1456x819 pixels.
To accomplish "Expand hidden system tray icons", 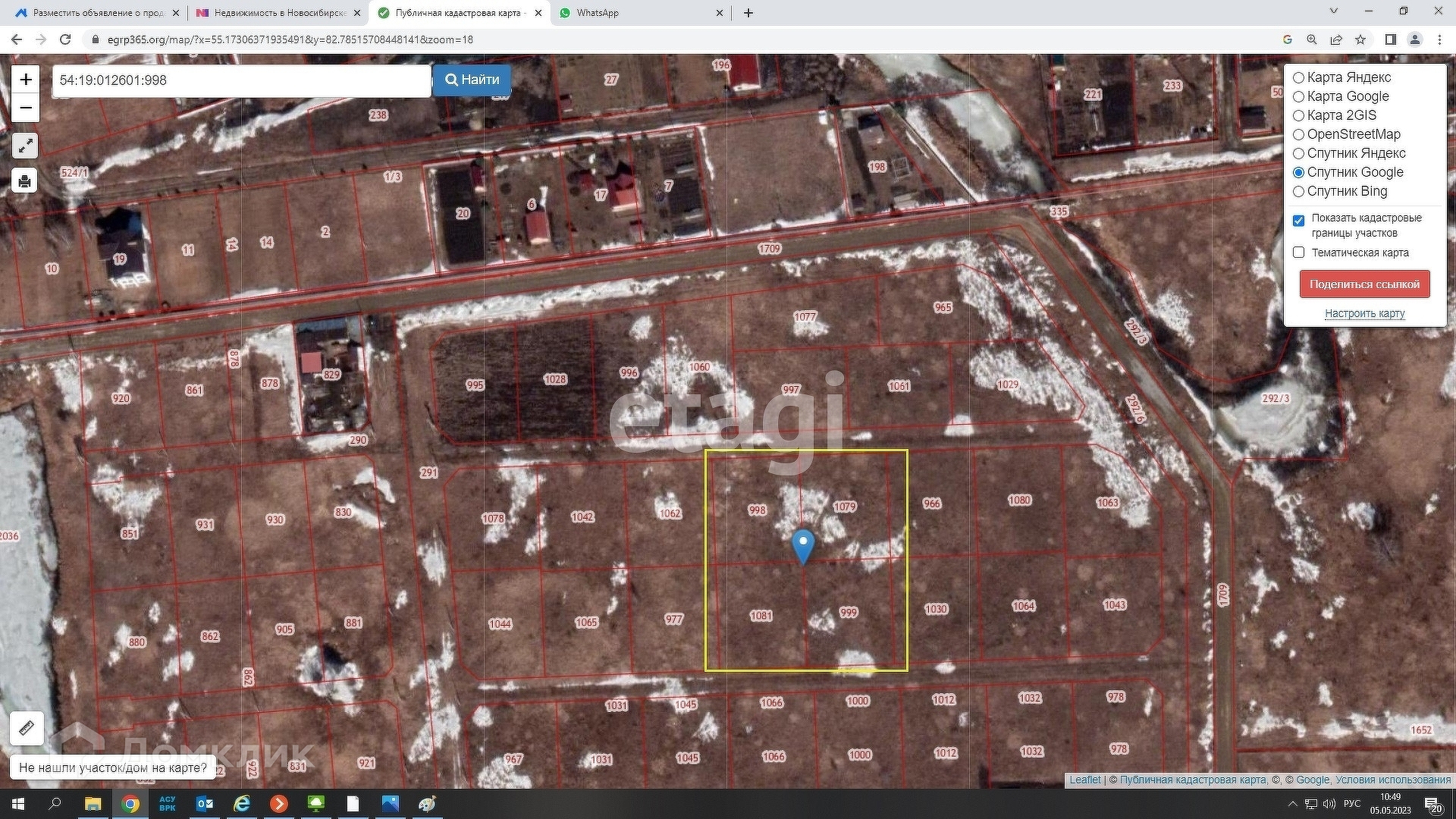I will click(1292, 804).
